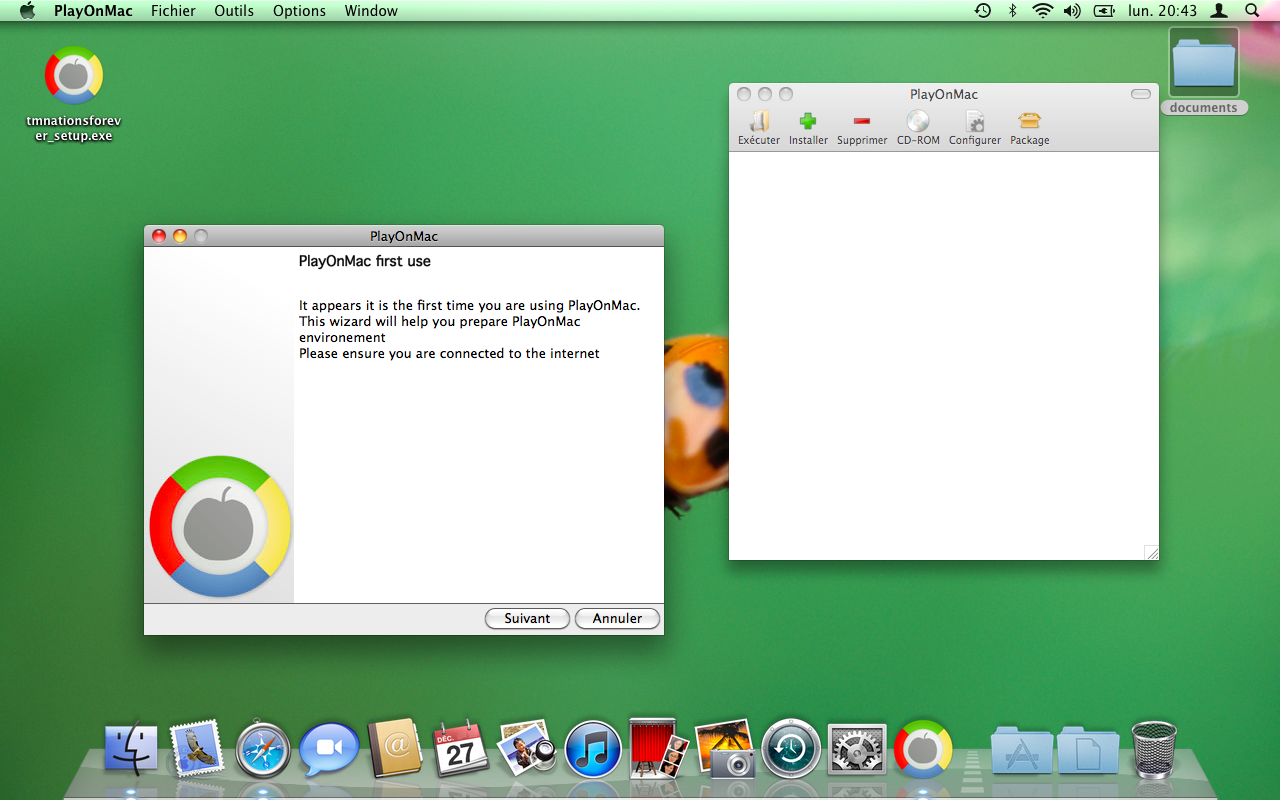Select tmnationsforever_setup.exe desktop file
Viewport: 1280px width, 800px height.
(x=74, y=94)
